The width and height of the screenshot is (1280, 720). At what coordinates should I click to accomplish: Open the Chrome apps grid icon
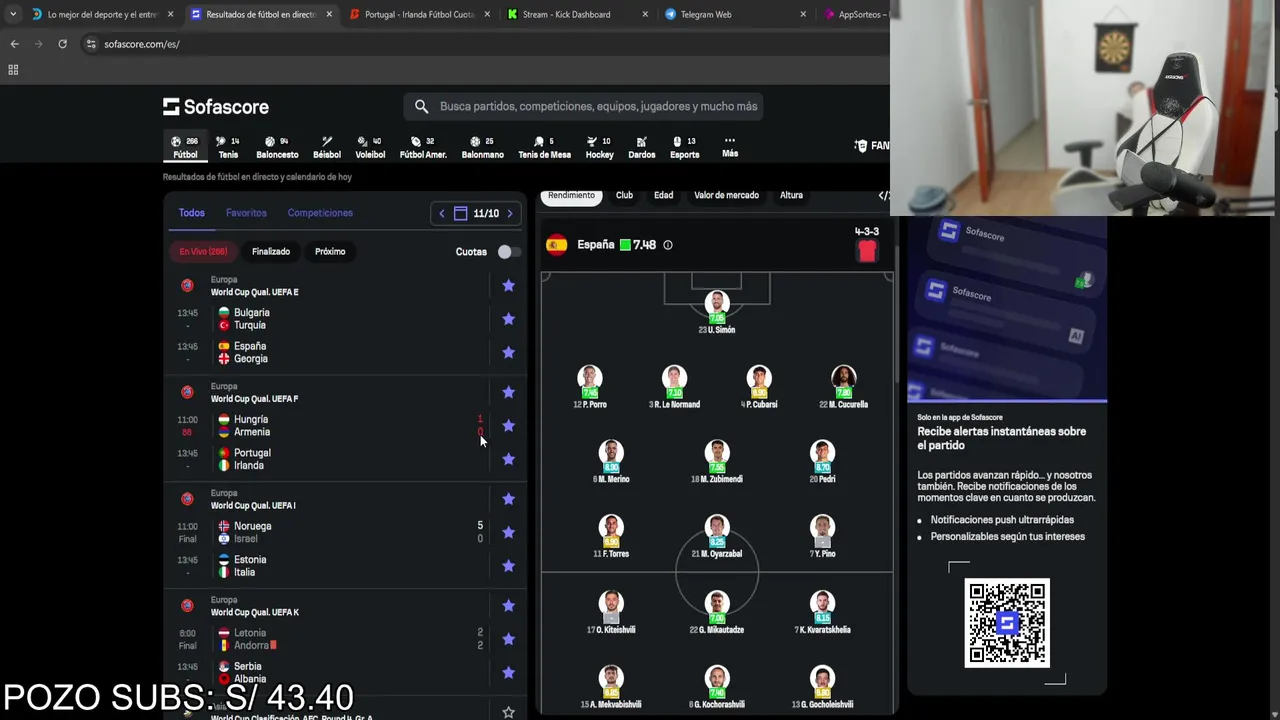13,70
